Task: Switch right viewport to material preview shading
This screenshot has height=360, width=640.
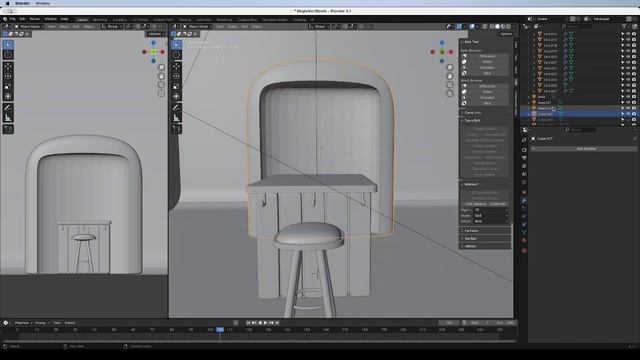Action: click(503, 27)
